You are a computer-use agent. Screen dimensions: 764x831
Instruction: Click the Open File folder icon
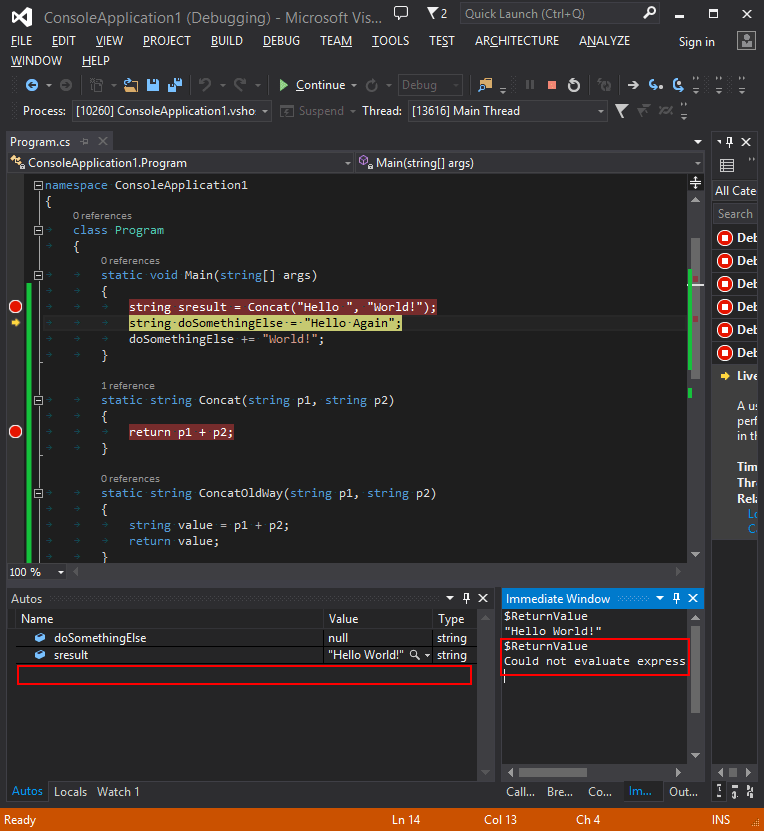pos(131,85)
